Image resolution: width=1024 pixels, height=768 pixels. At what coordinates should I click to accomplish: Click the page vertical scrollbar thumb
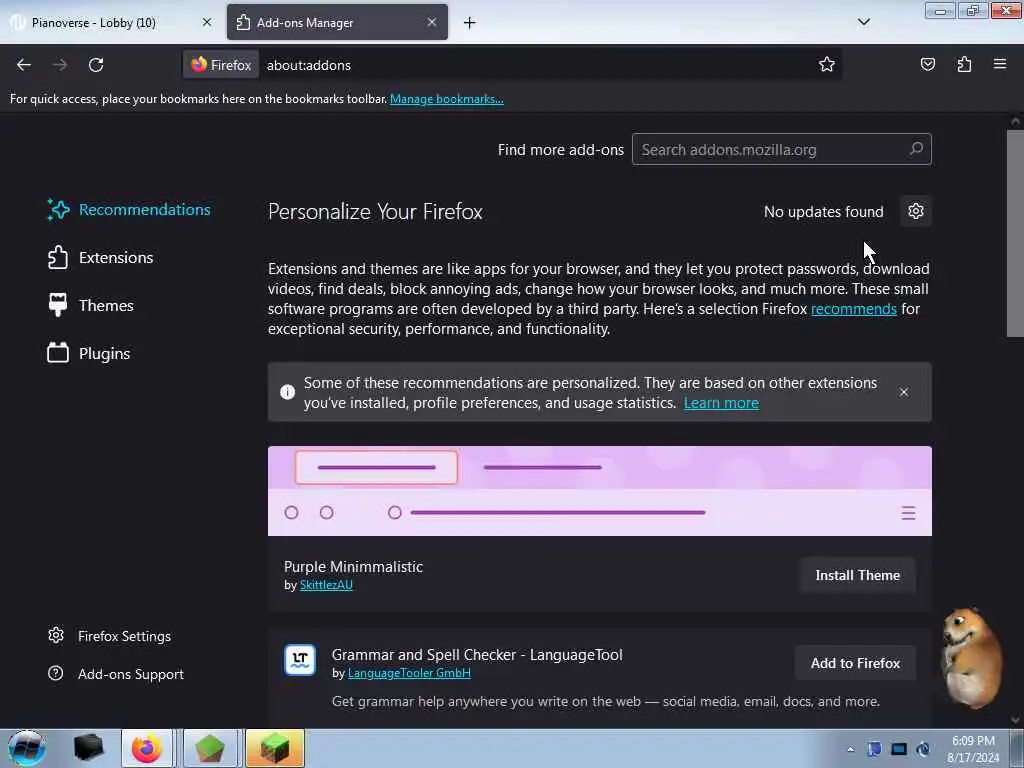pyautogui.click(x=1015, y=233)
